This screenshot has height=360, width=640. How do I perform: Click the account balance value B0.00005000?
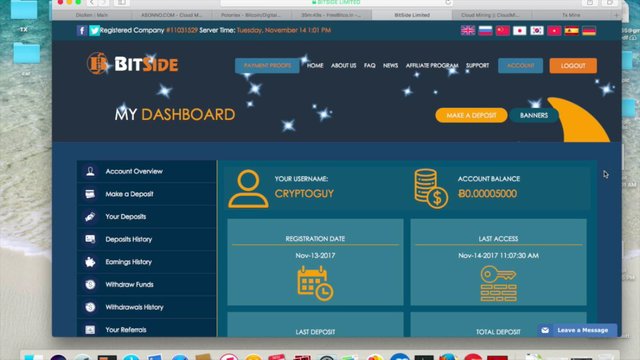tap(487, 194)
